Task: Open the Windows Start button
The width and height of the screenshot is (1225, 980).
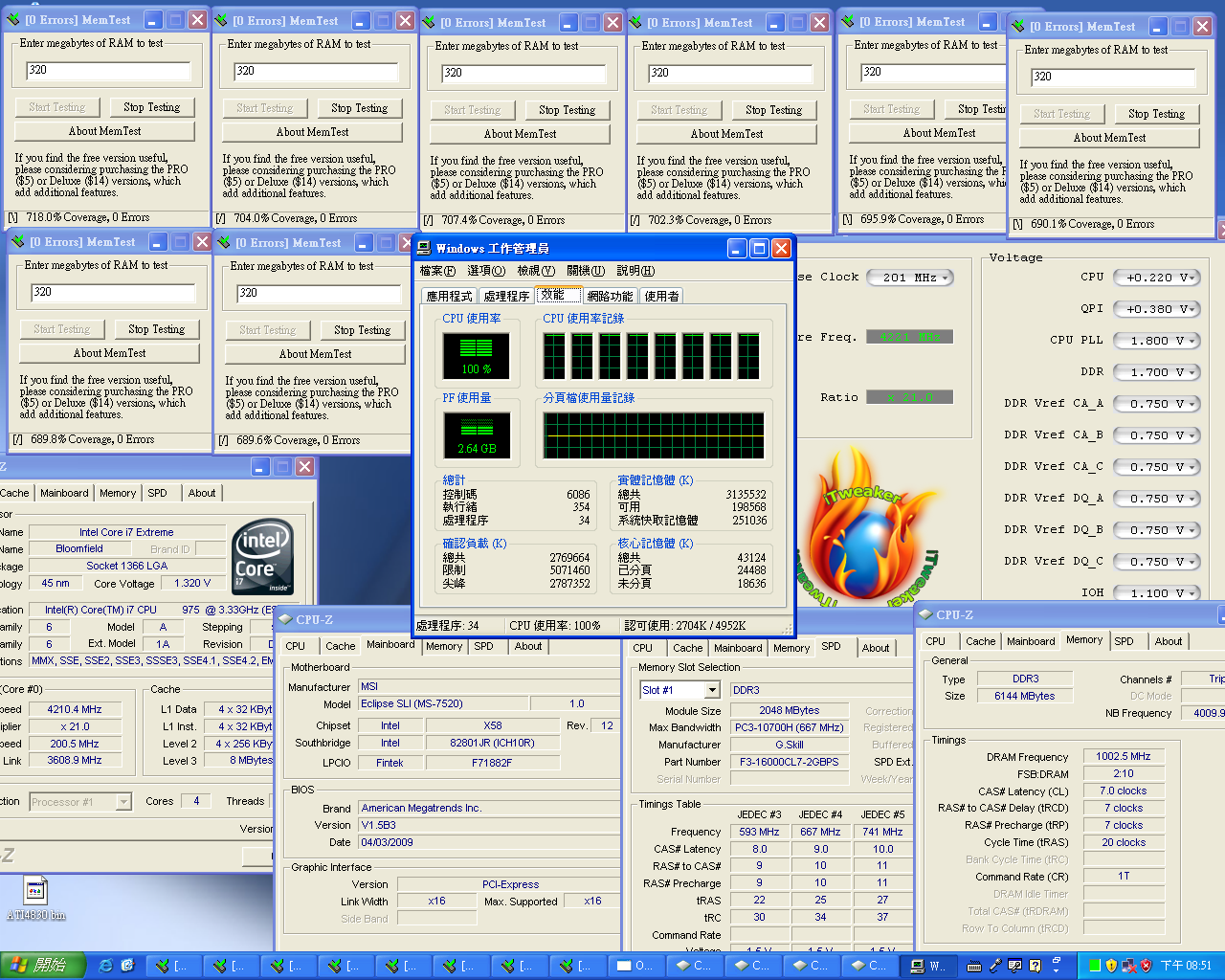Action: point(43,966)
